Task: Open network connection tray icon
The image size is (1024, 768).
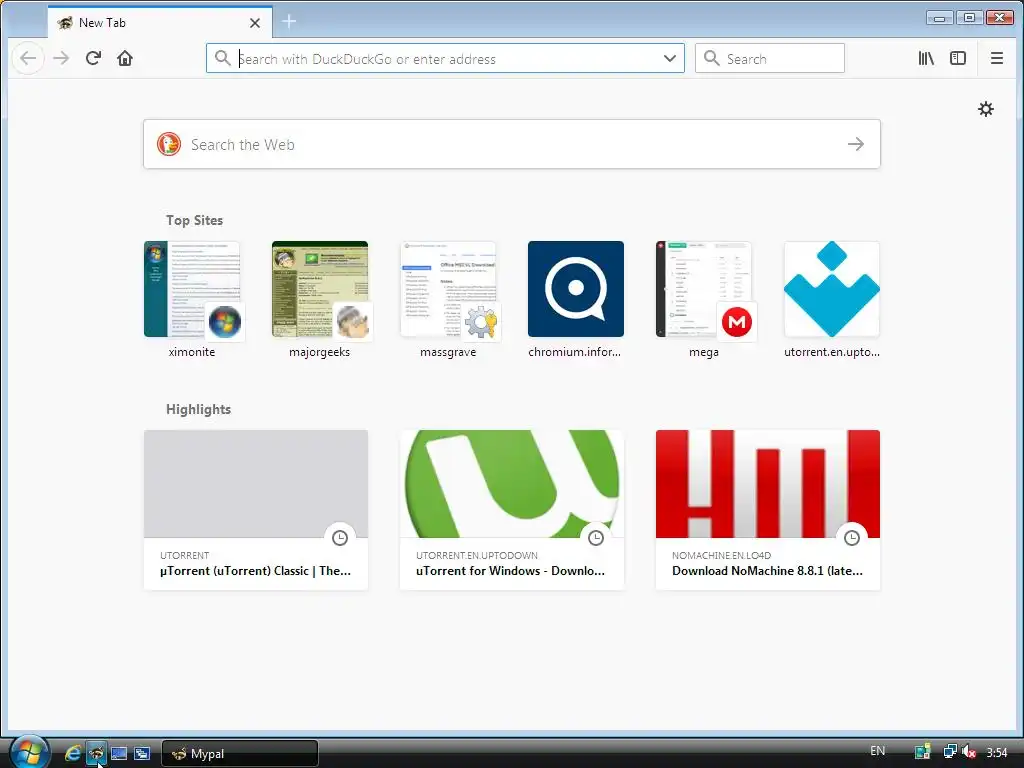Action: [x=950, y=752]
